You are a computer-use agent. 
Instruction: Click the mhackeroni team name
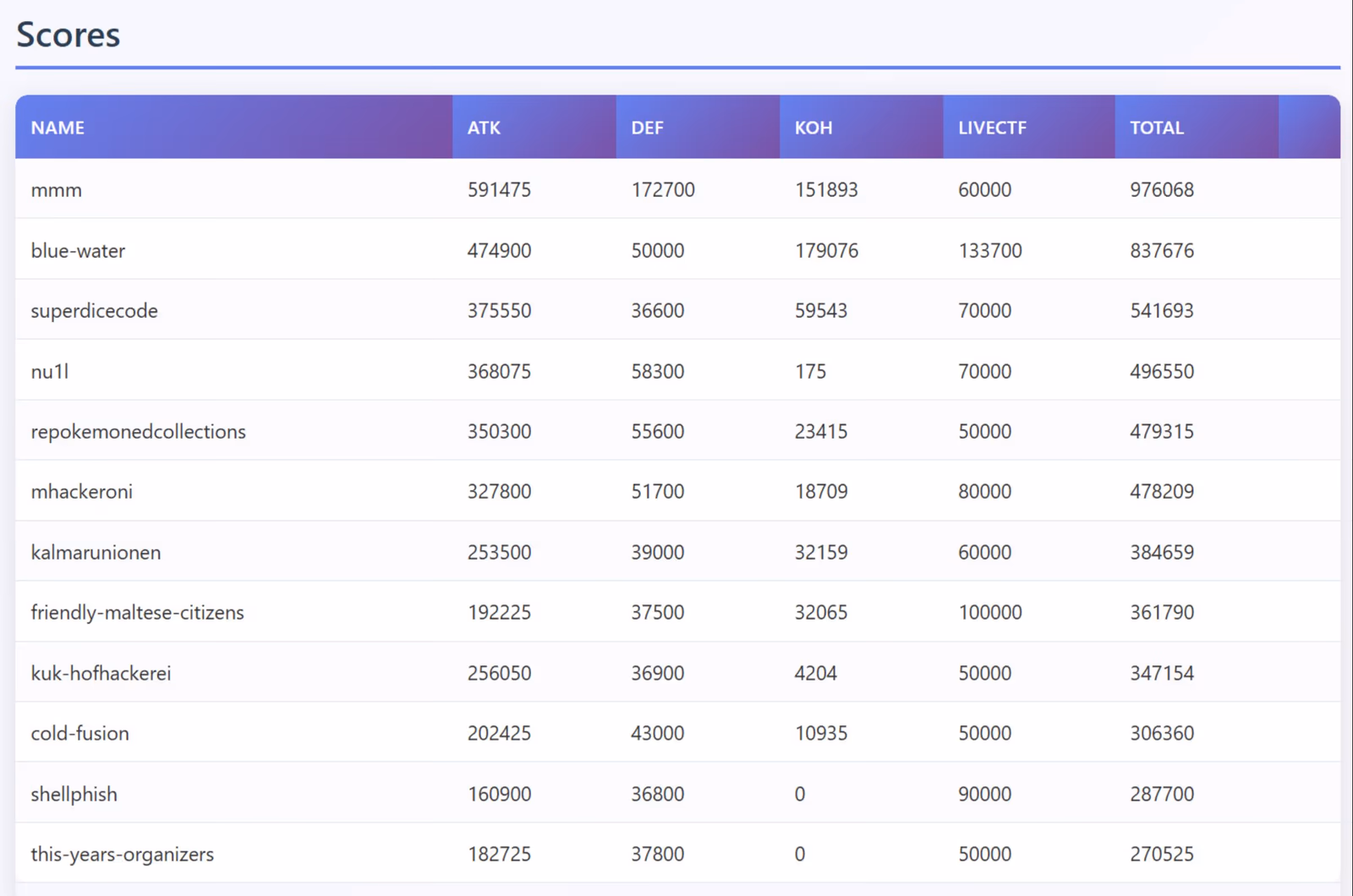pyautogui.click(x=82, y=492)
